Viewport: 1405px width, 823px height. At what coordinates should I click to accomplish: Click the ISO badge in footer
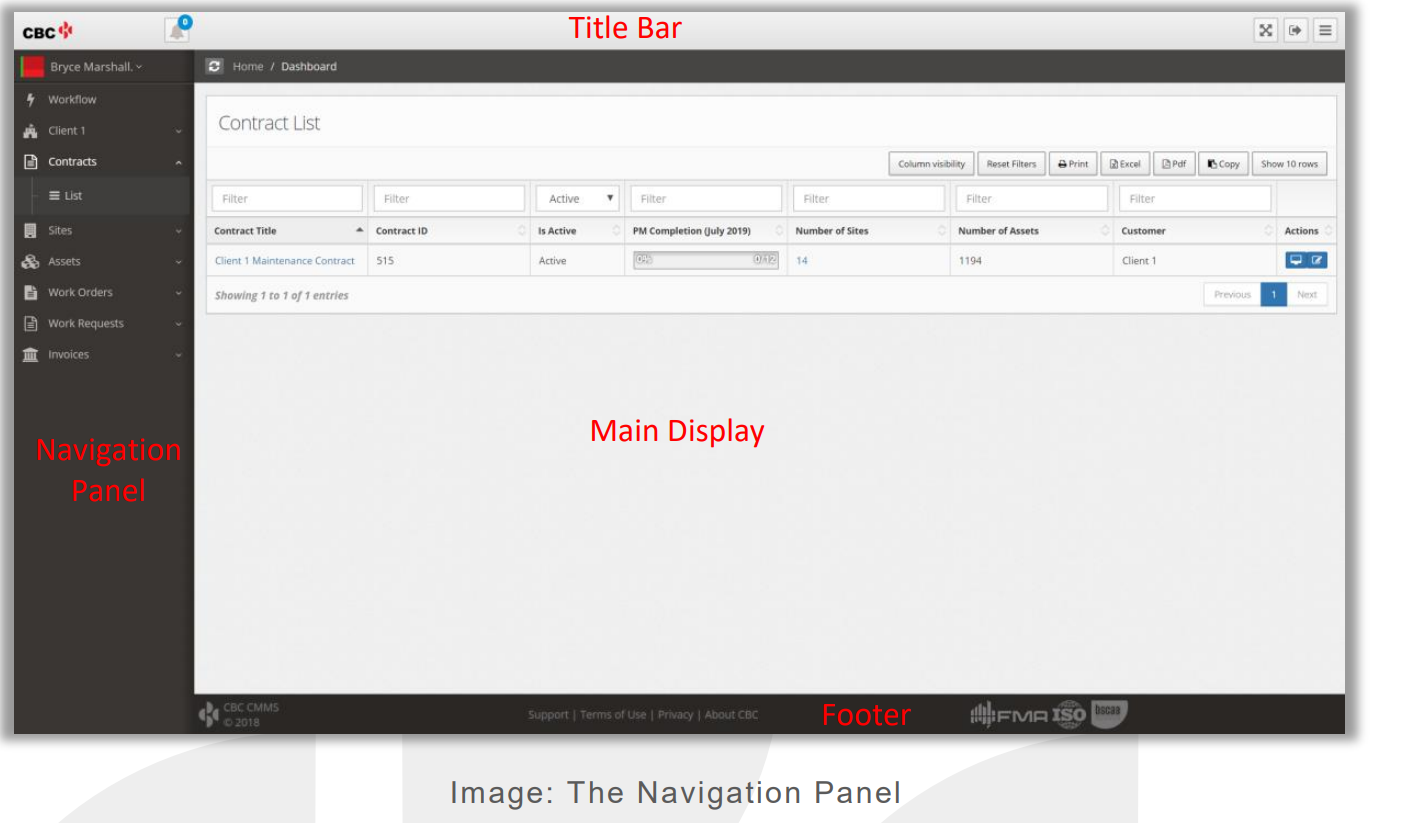click(x=1069, y=714)
